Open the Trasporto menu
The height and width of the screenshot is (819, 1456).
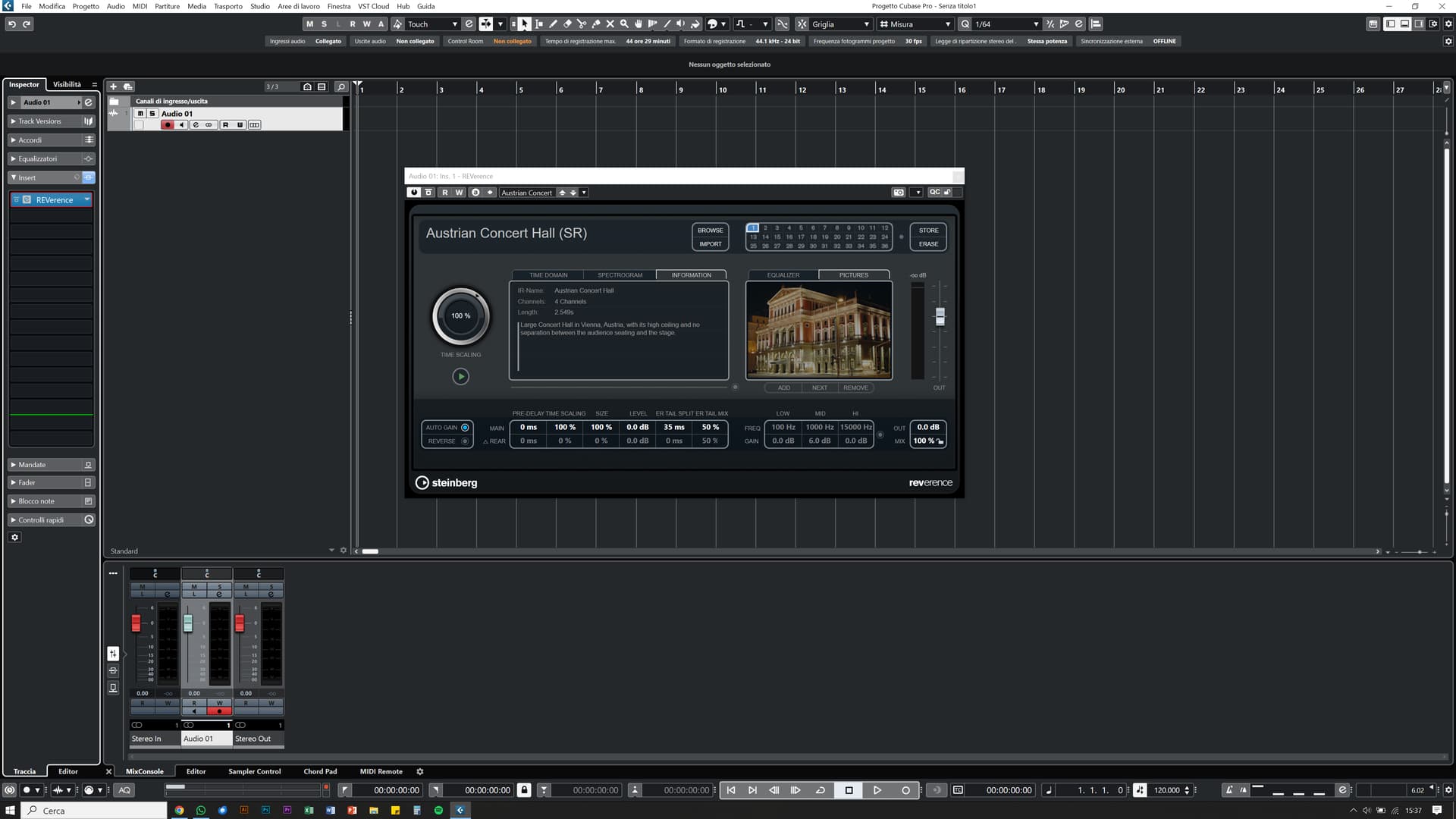(x=227, y=6)
